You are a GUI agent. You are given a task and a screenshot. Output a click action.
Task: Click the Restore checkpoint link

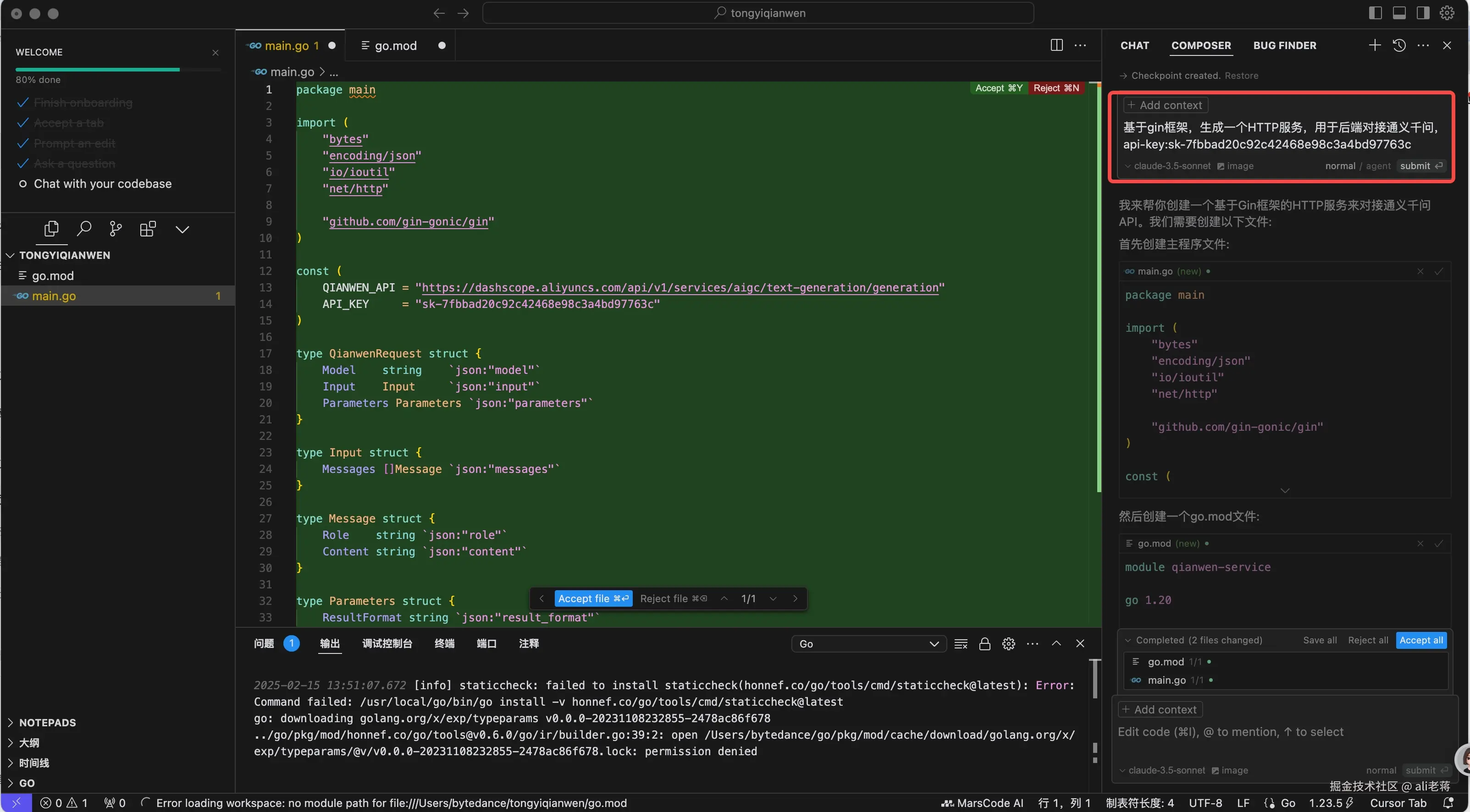tap(1241, 76)
